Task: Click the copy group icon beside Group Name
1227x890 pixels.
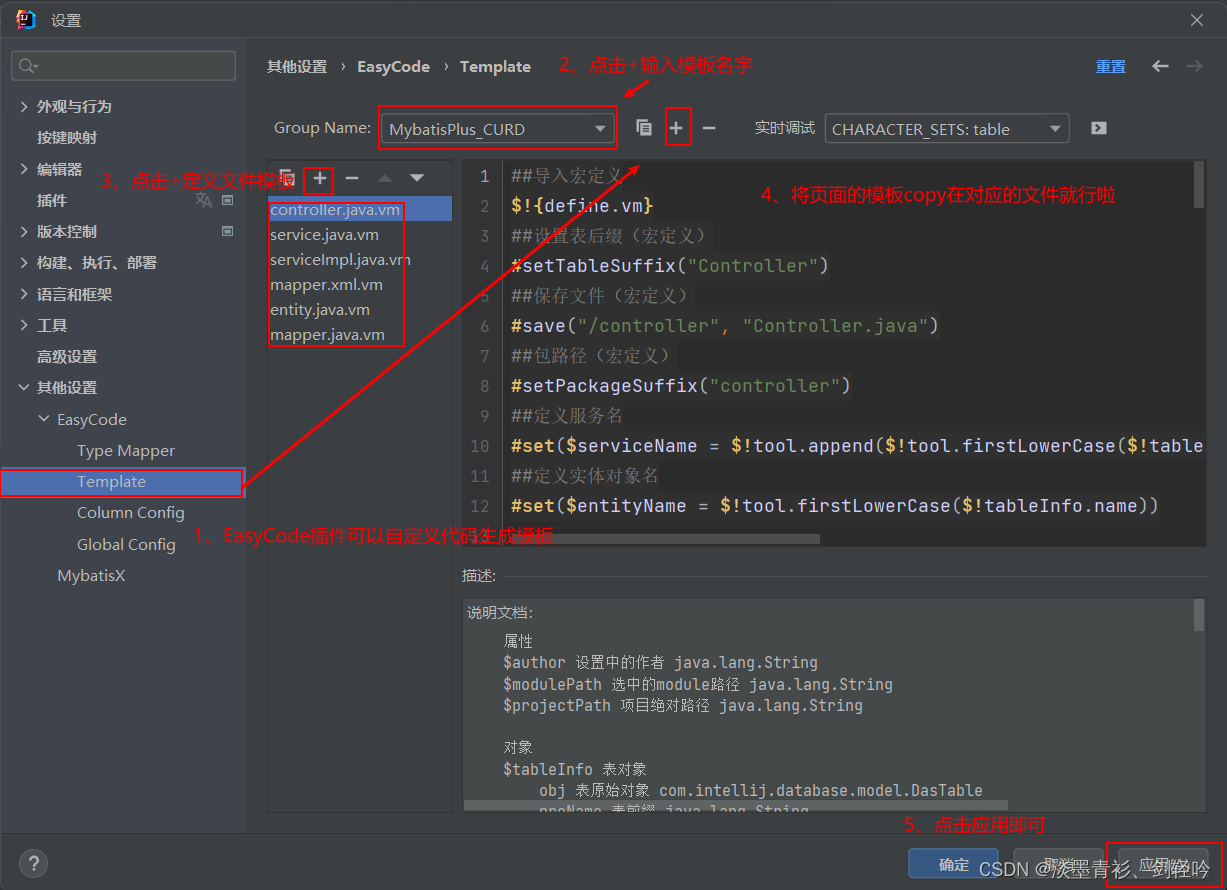Action: click(644, 128)
